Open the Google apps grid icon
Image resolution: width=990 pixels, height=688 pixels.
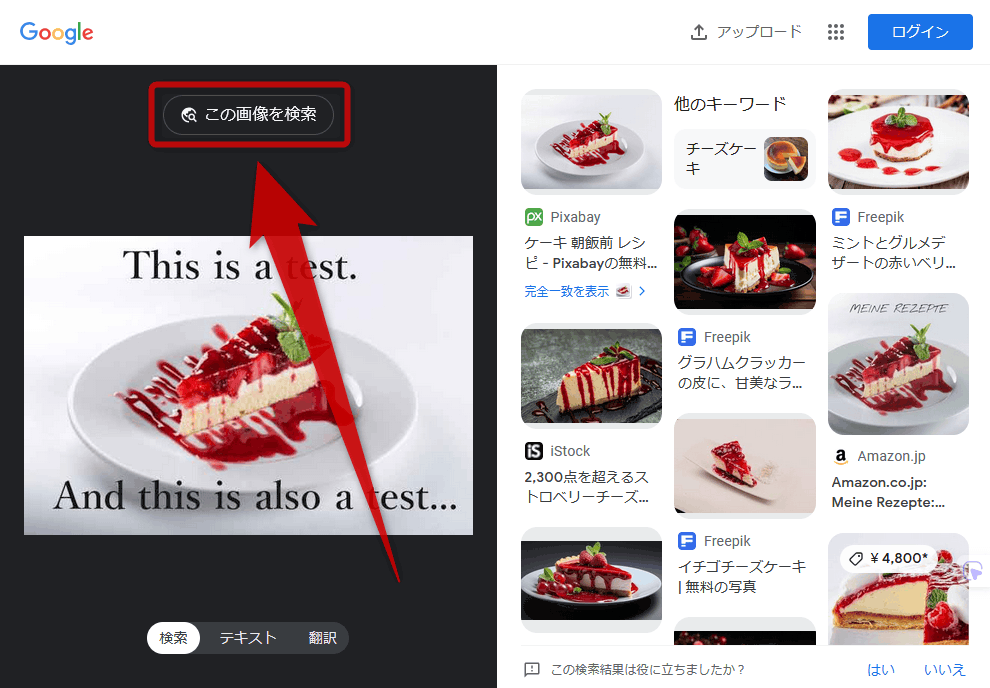[x=835, y=32]
